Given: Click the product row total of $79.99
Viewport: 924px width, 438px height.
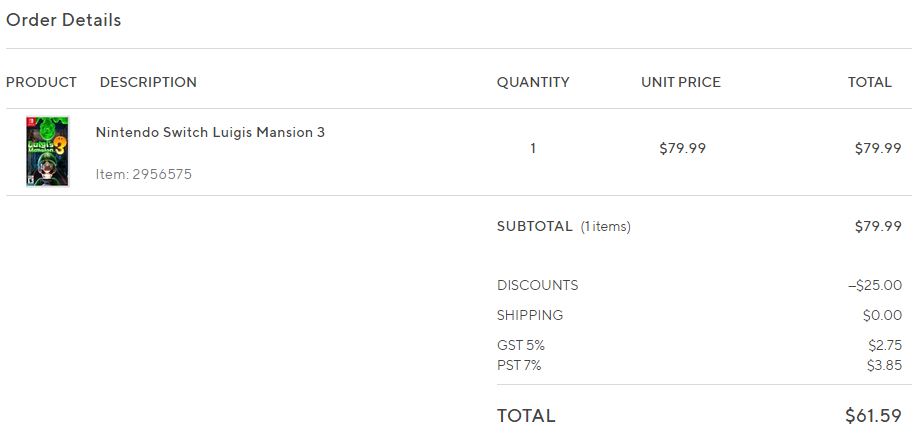Looking at the screenshot, I should coord(877,148).
